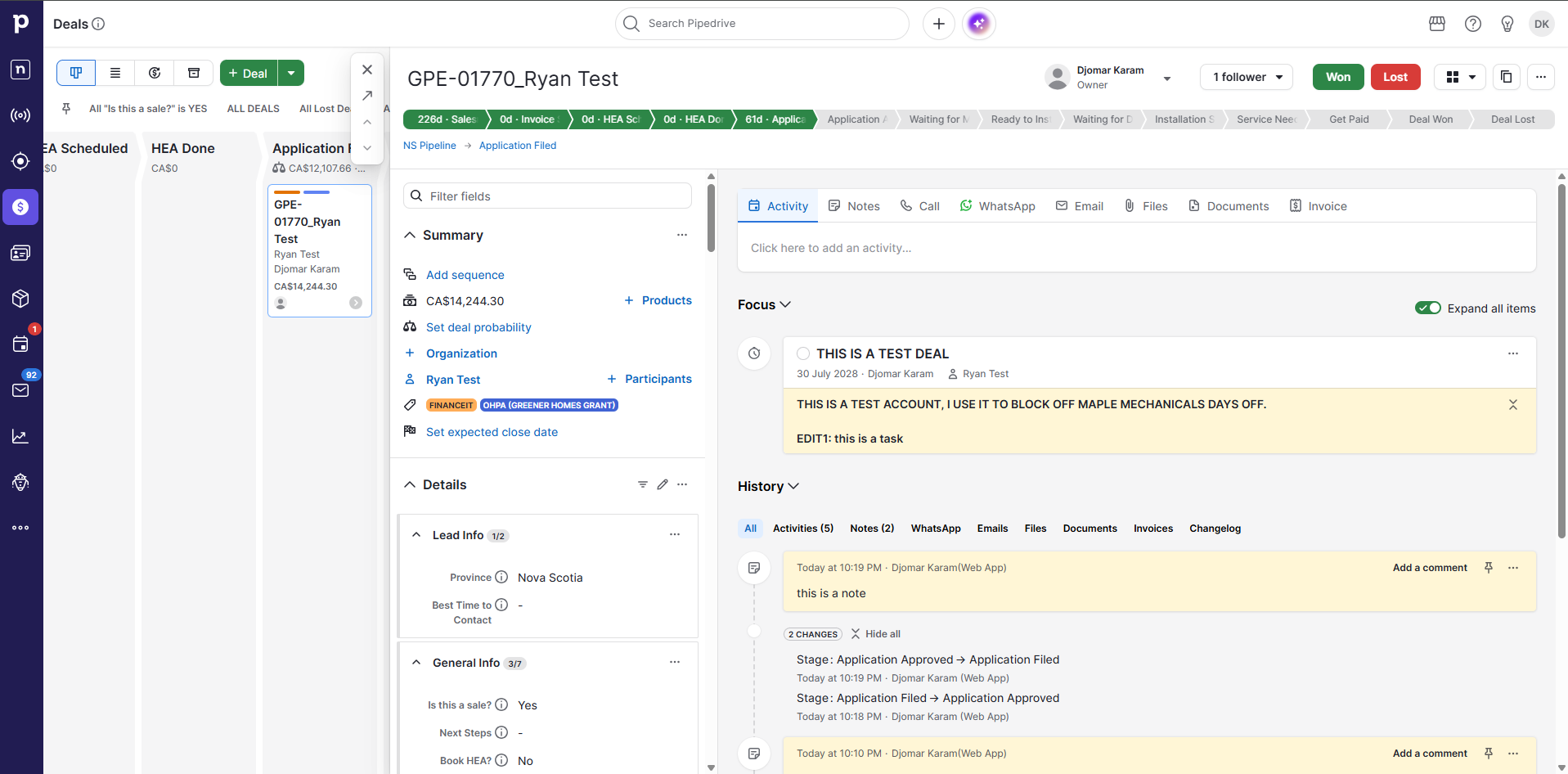Switch to the WhatsApp tab
Viewport: 1568px width, 774px height.
[998, 206]
